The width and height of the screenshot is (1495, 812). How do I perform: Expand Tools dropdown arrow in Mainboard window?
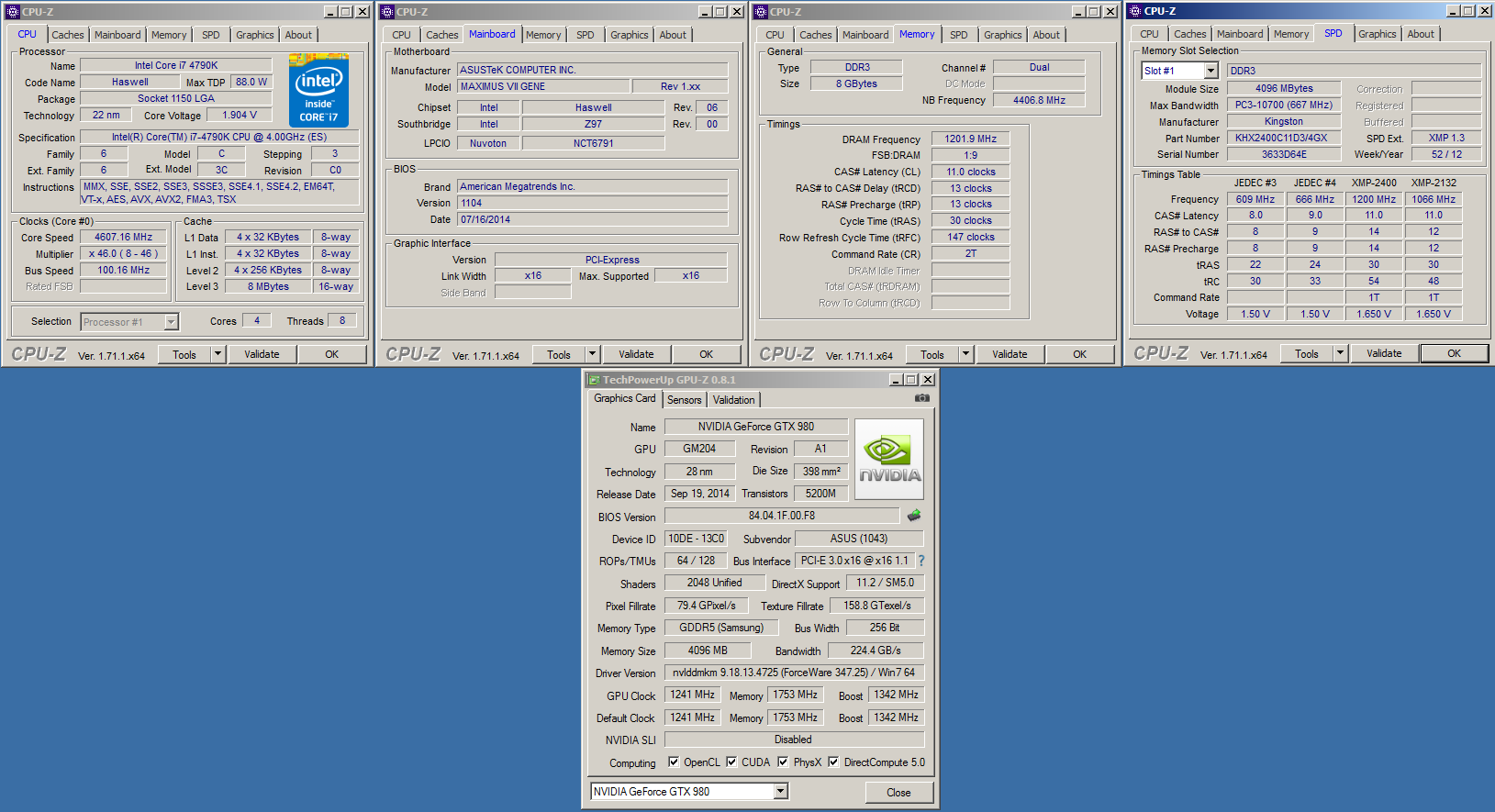coord(592,354)
